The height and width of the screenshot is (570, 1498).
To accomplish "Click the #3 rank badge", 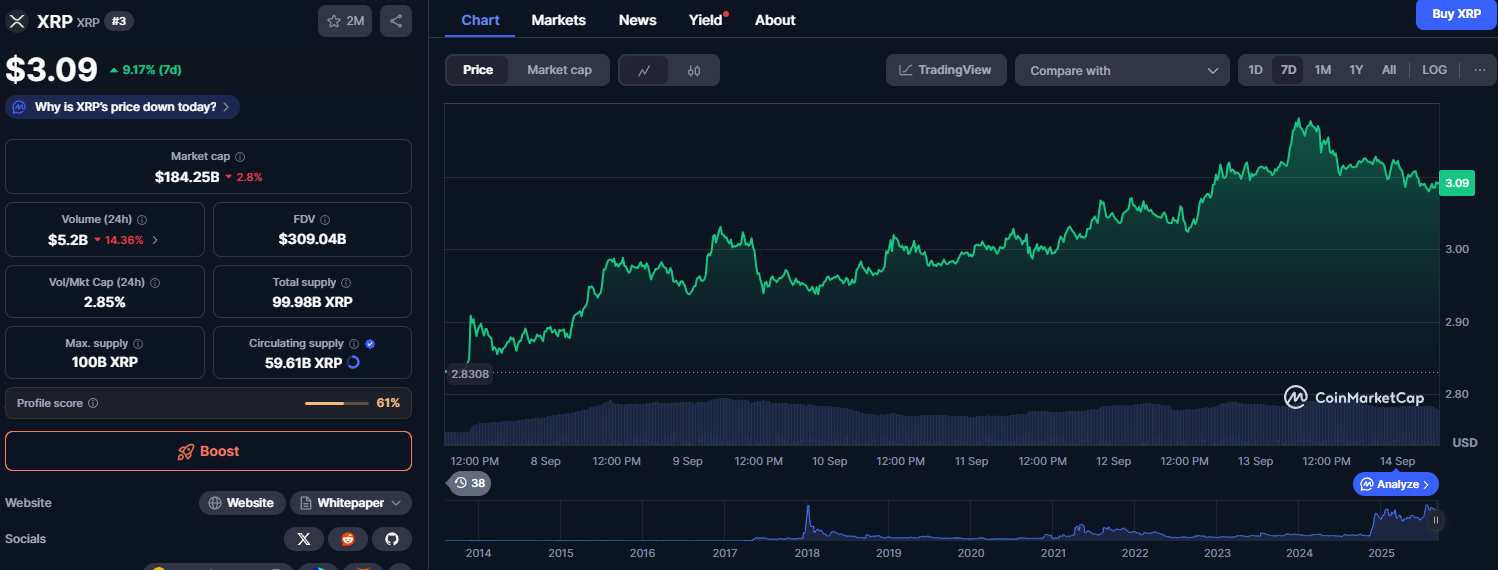I will (x=120, y=21).
